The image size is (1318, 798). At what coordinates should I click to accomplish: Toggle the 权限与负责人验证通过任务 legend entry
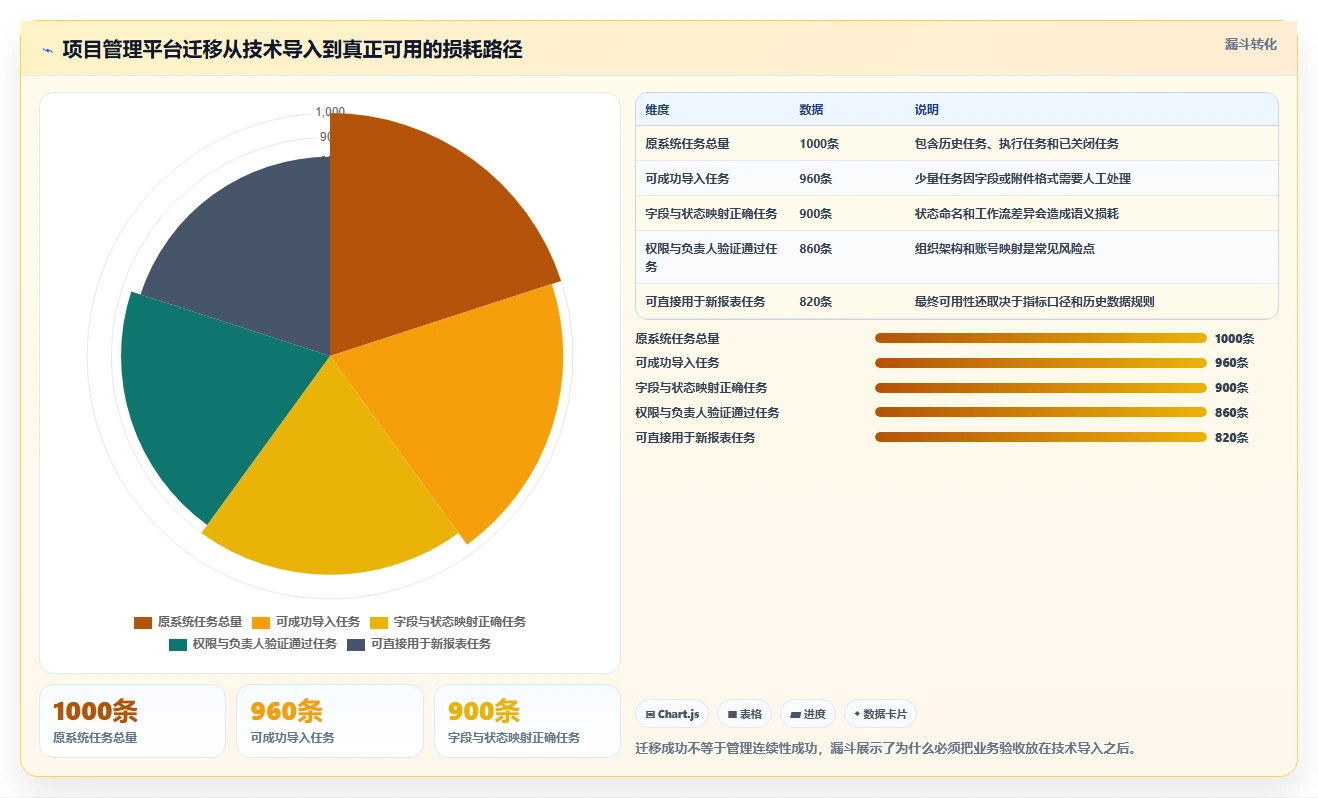coord(253,644)
